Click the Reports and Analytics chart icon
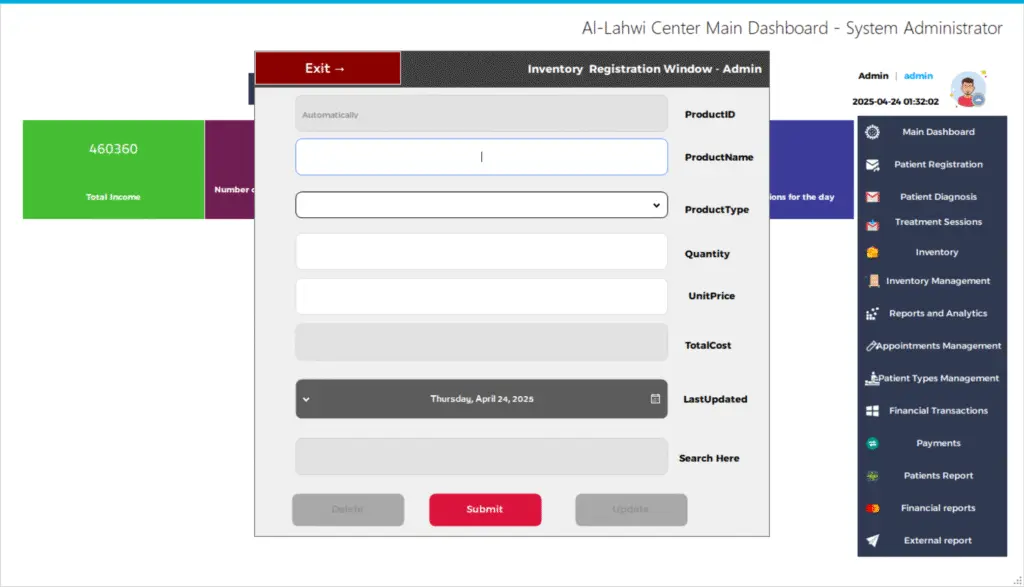This screenshot has width=1024, height=587. [872, 313]
